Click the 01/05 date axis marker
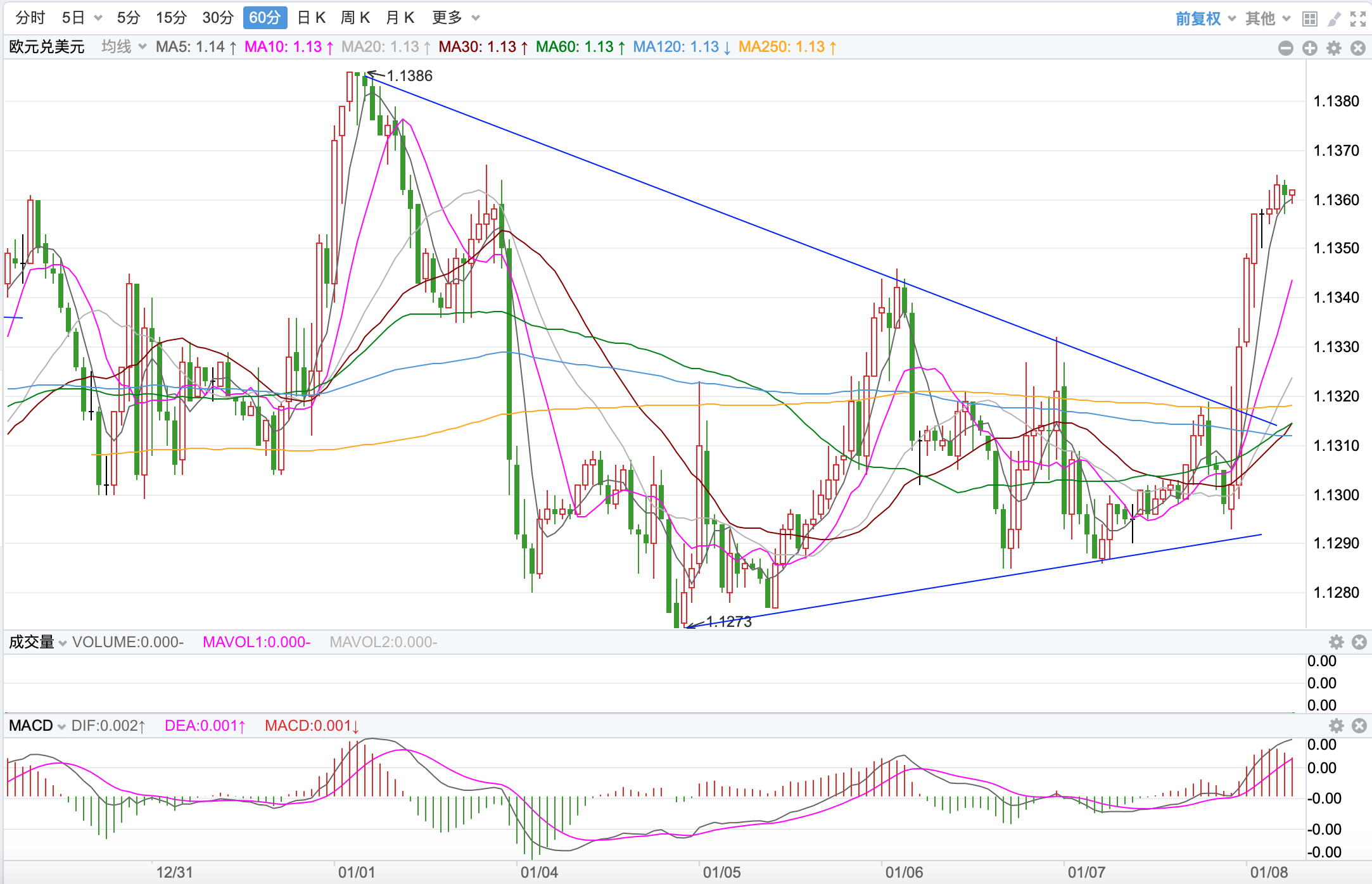1372x884 pixels. coord(721,872)
